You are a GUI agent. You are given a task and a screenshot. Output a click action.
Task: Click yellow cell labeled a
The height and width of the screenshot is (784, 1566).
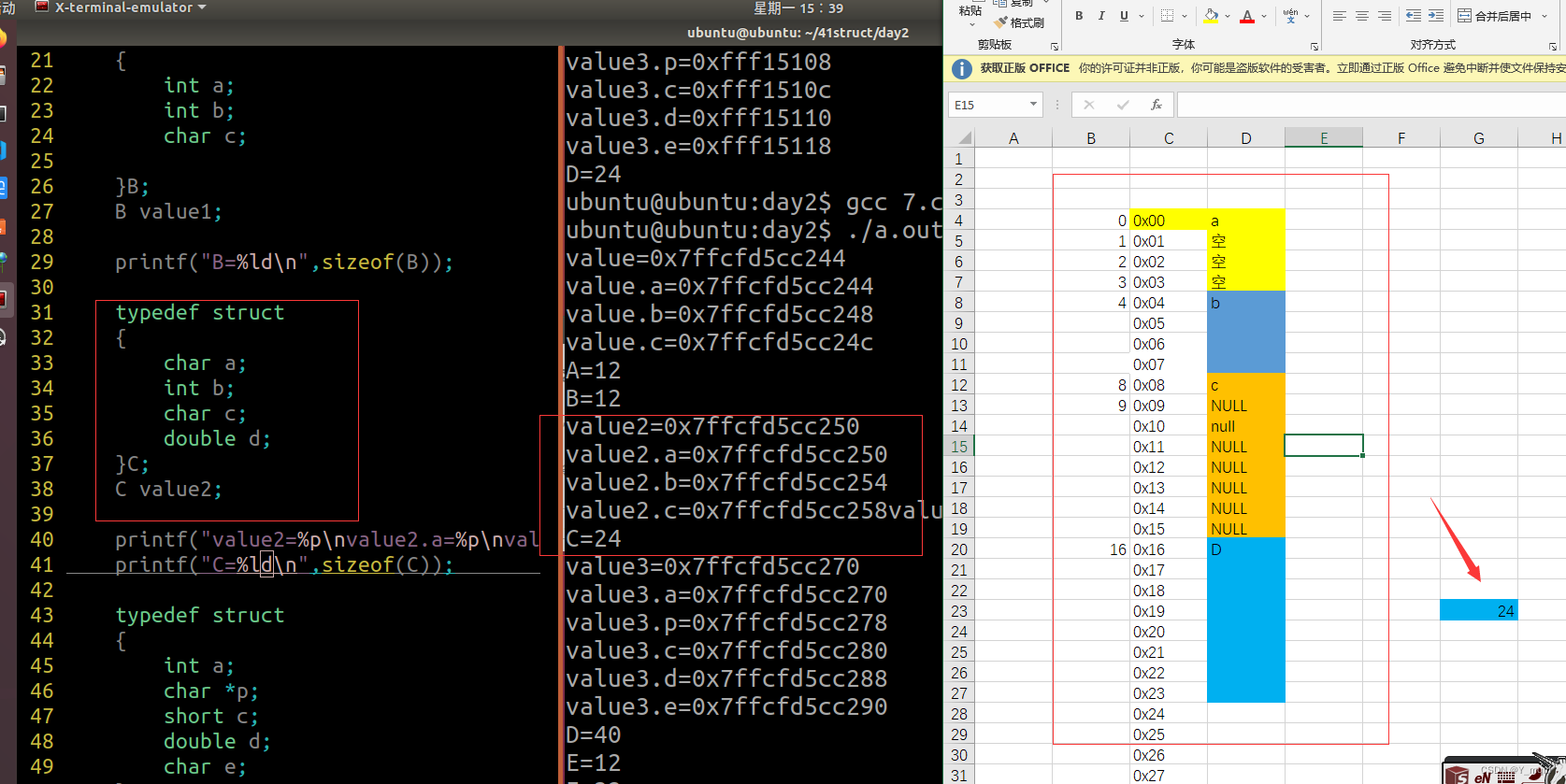click(1246, 221)
